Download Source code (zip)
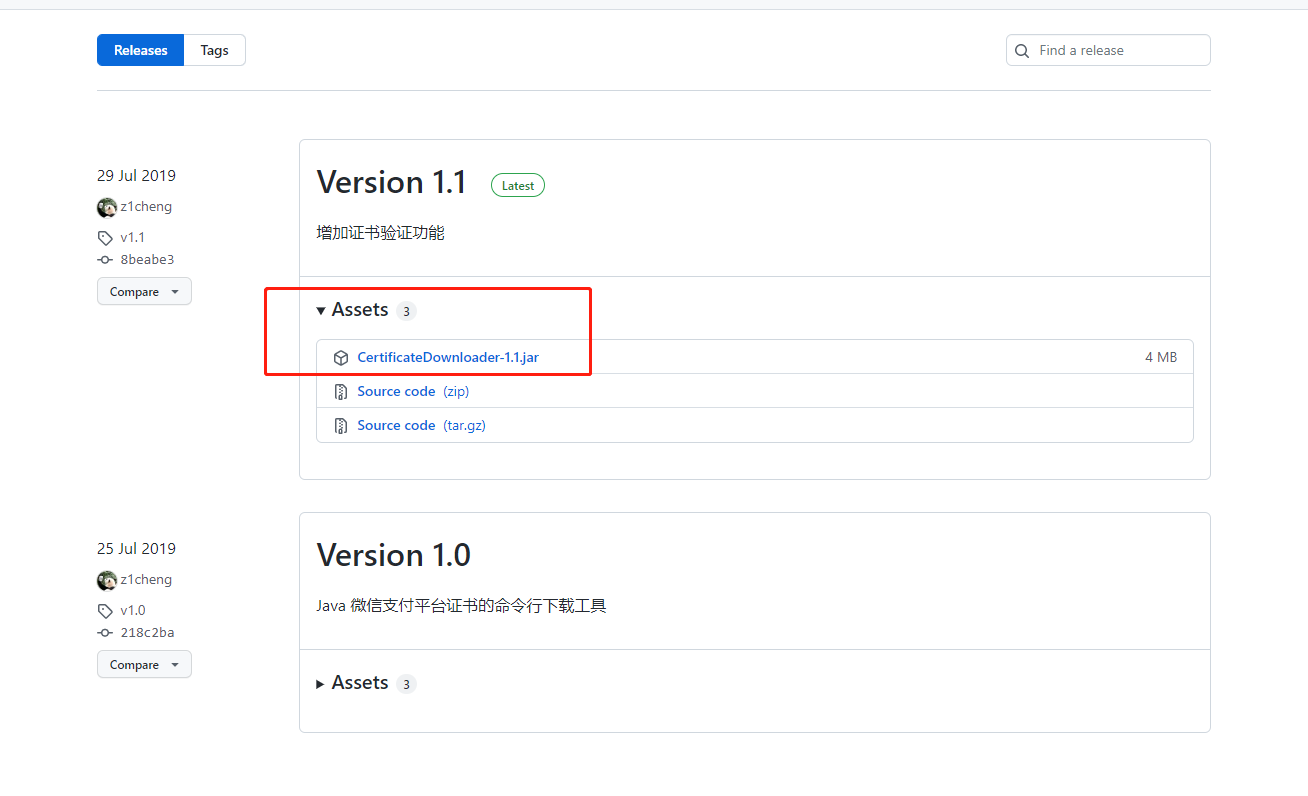1308x796 pixels. (x=413, y=391)
